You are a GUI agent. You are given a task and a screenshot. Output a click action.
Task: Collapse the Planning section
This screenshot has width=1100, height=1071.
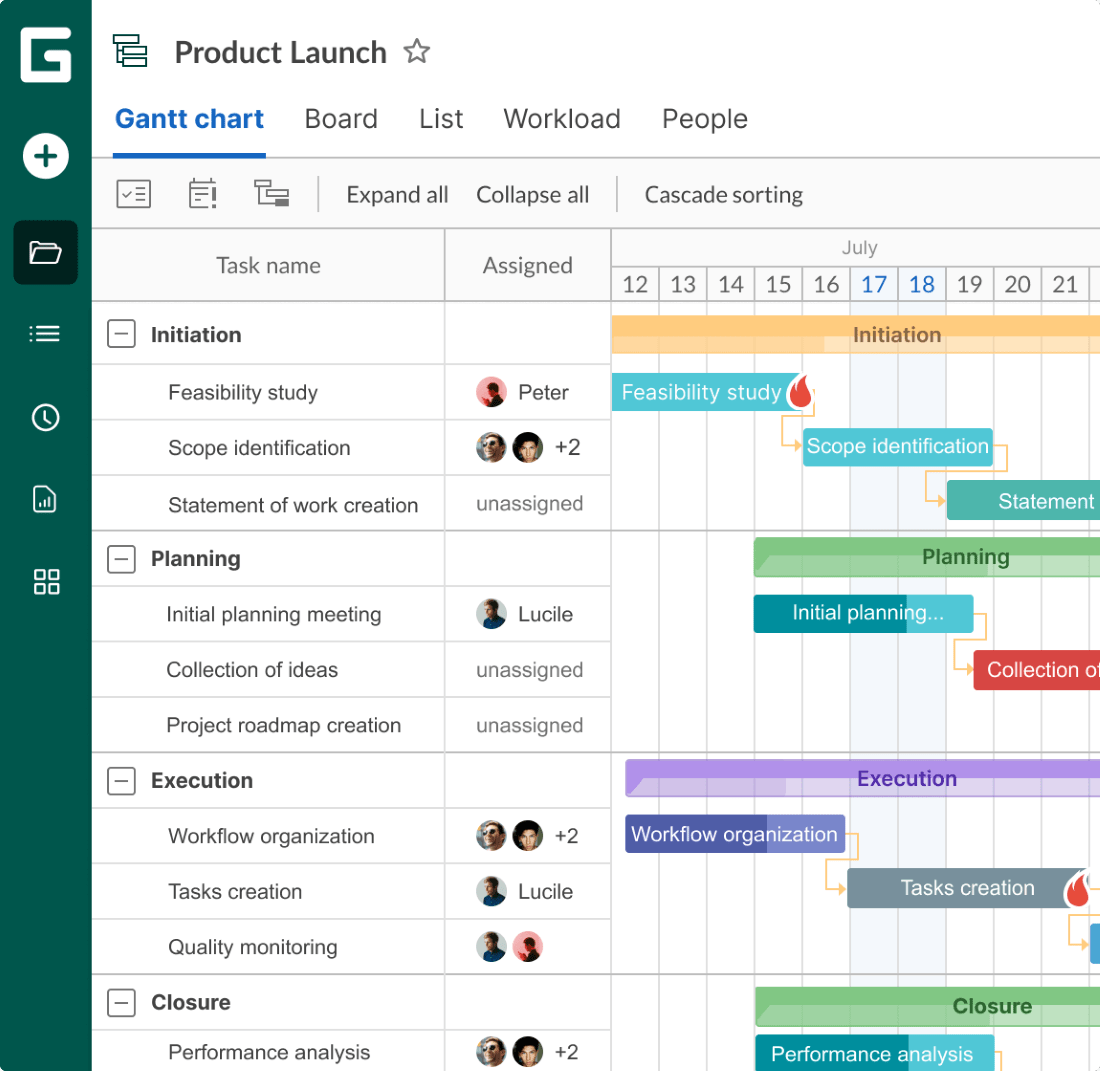pos(121,559)
